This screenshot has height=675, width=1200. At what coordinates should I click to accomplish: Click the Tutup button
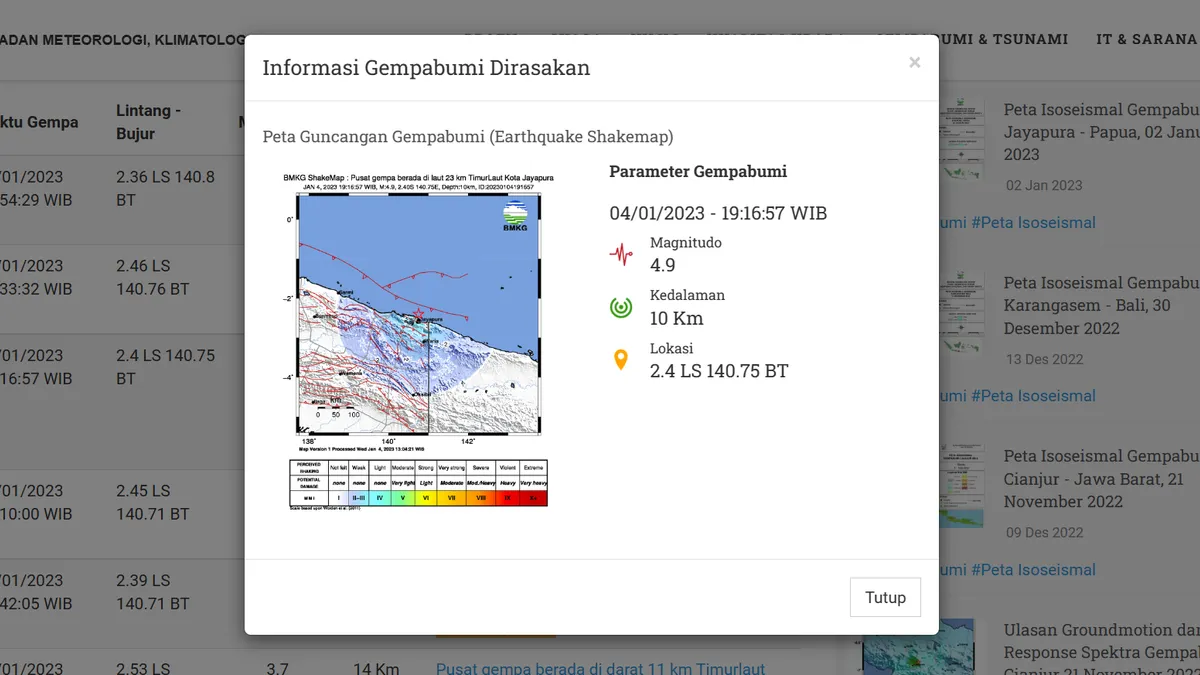pos(885,597)
